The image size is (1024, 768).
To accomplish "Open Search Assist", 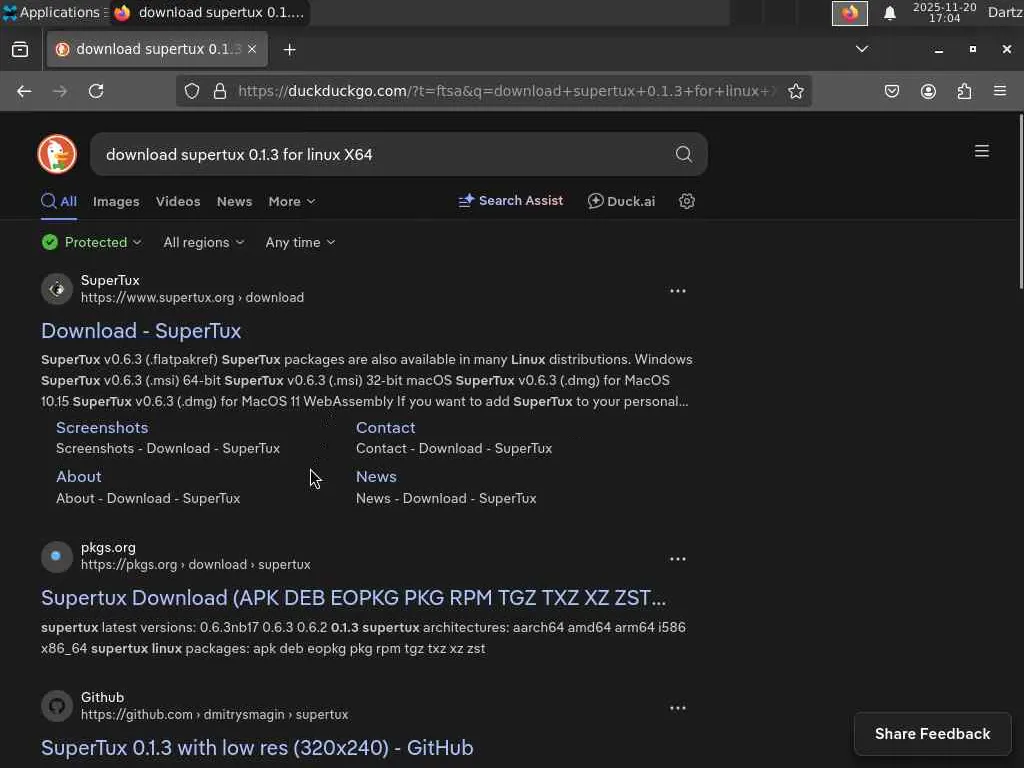I will click(511, 200).
